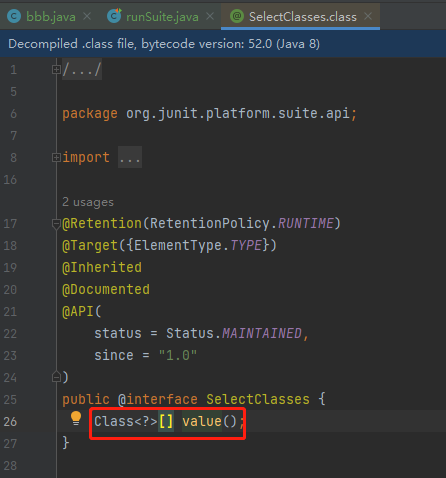
Task: Click RUNTIME constant in RetentionPolicy
Action: [x=306, y=223]
